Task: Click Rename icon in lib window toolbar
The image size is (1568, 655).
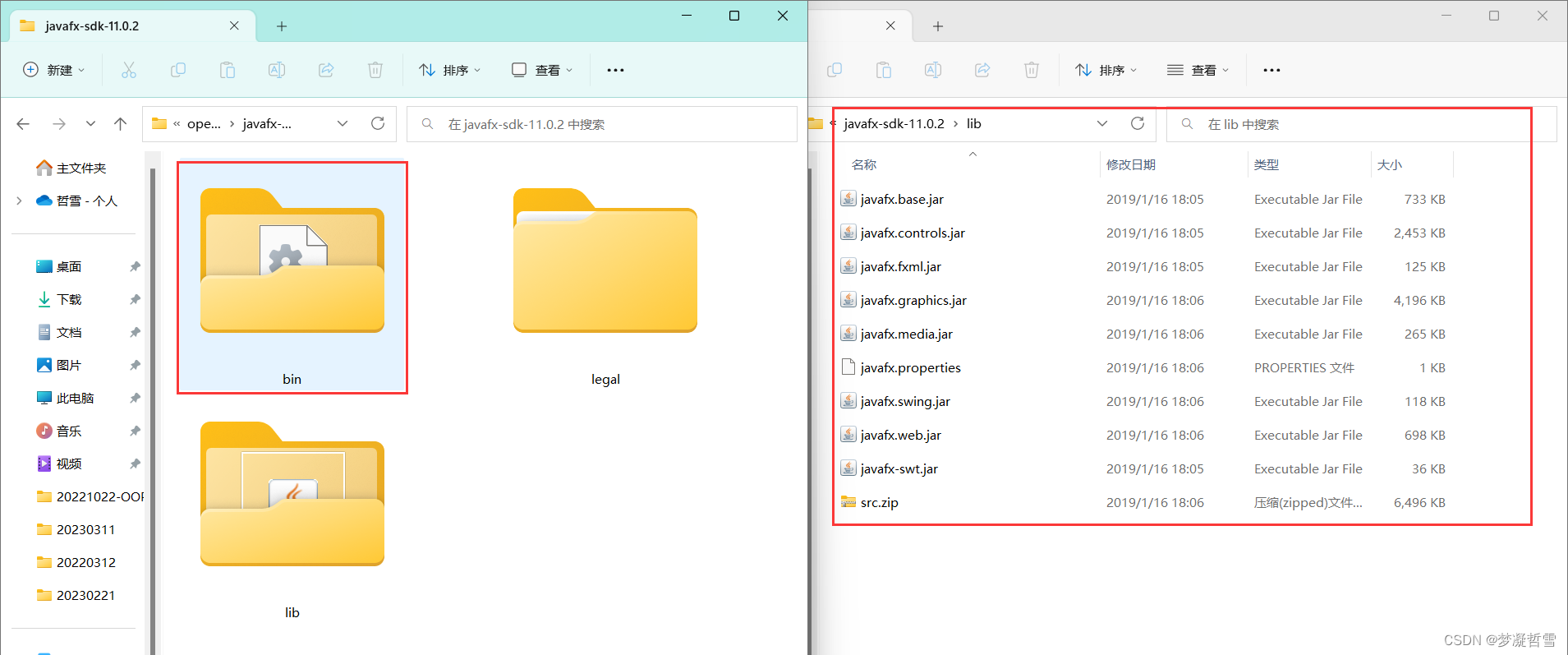Action: [933, 70]
